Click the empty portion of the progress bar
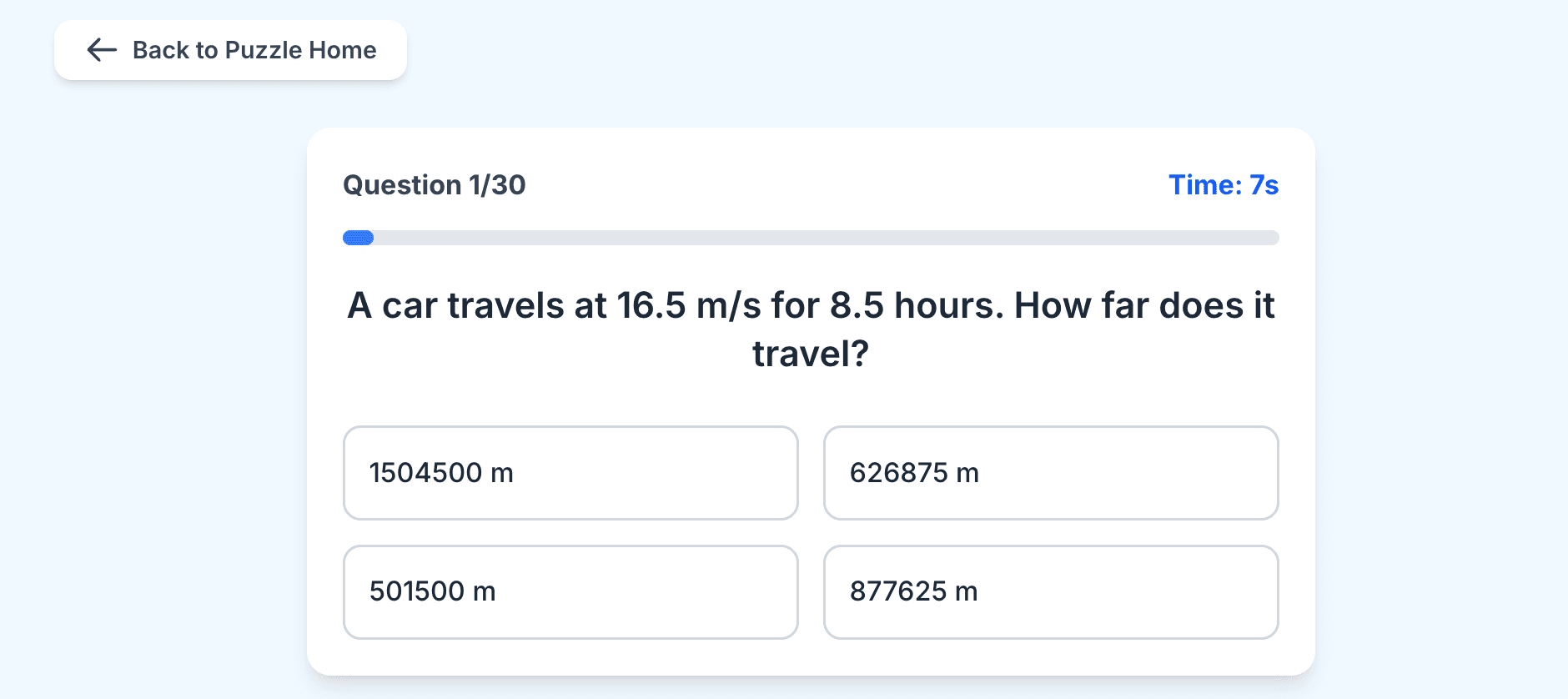Viewport: 1568px width, 699px height. (x=834, y=238)
